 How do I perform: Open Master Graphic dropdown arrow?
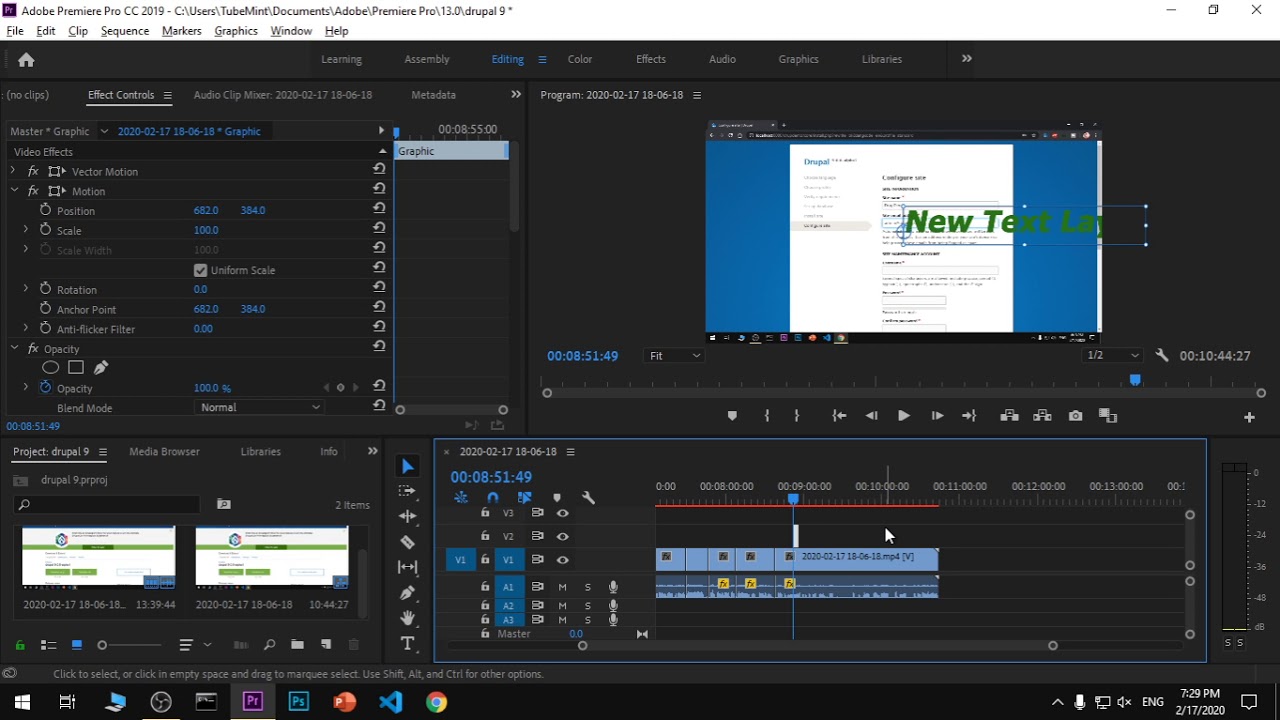(104, 131)
